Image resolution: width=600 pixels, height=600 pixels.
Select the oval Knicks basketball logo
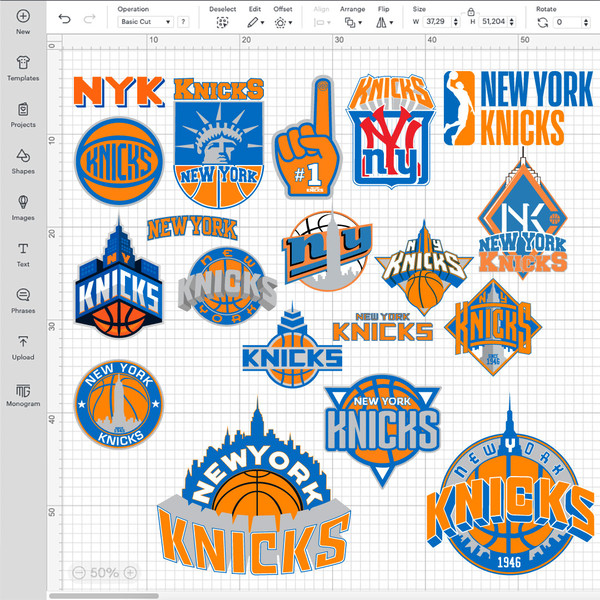[x=119, y=161]
